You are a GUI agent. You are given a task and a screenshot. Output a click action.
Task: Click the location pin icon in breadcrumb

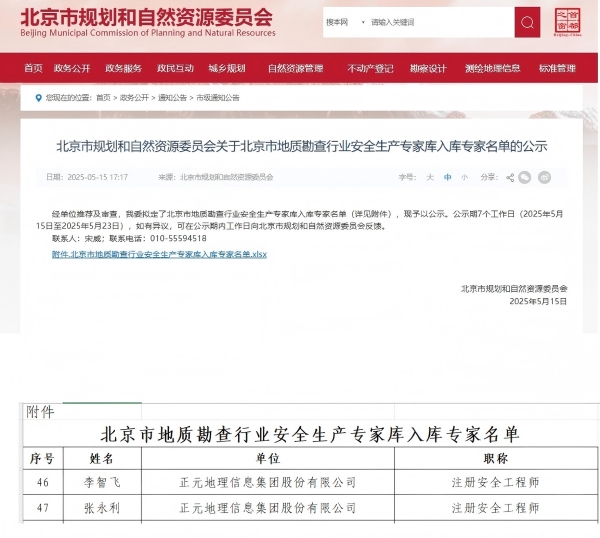(39, 98)
